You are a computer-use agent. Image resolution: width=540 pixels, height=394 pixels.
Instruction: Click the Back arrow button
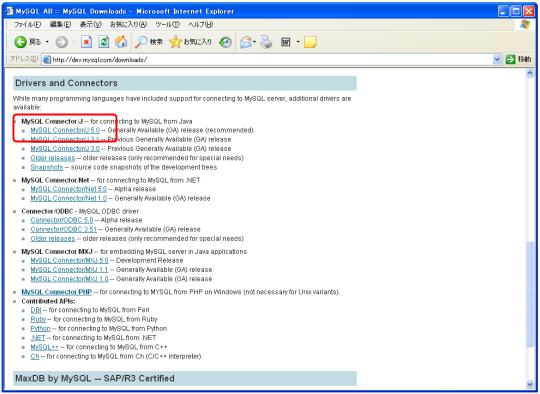(21, 42)
